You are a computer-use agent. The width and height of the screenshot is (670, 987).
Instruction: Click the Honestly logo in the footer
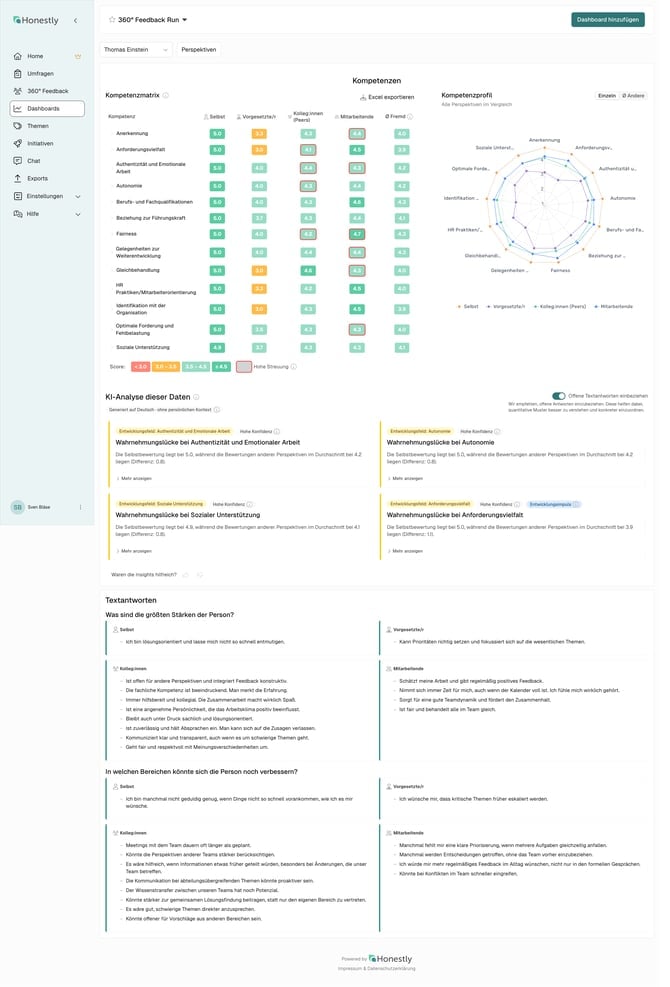390,958
